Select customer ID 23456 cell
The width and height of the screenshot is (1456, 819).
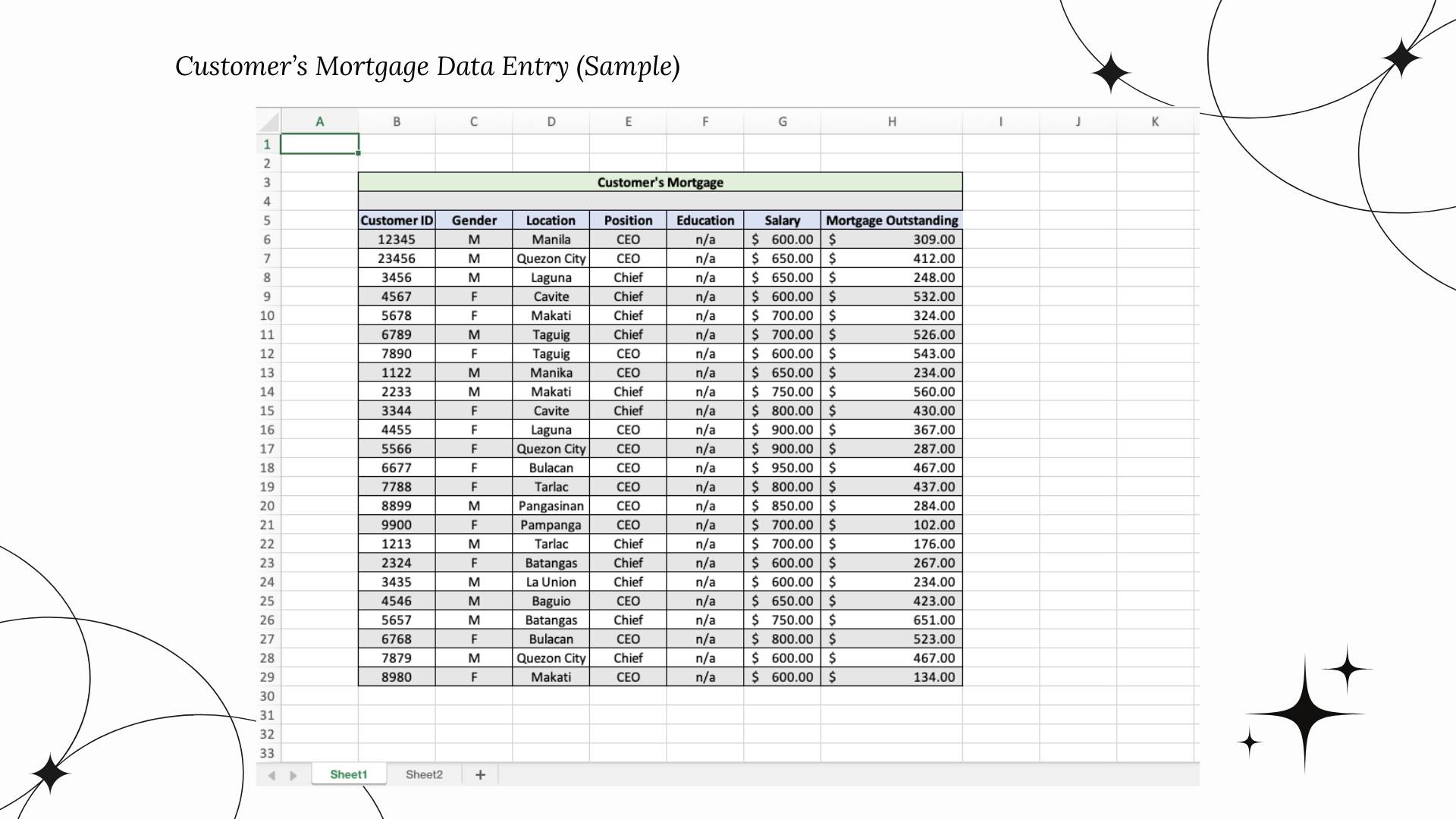397,259
